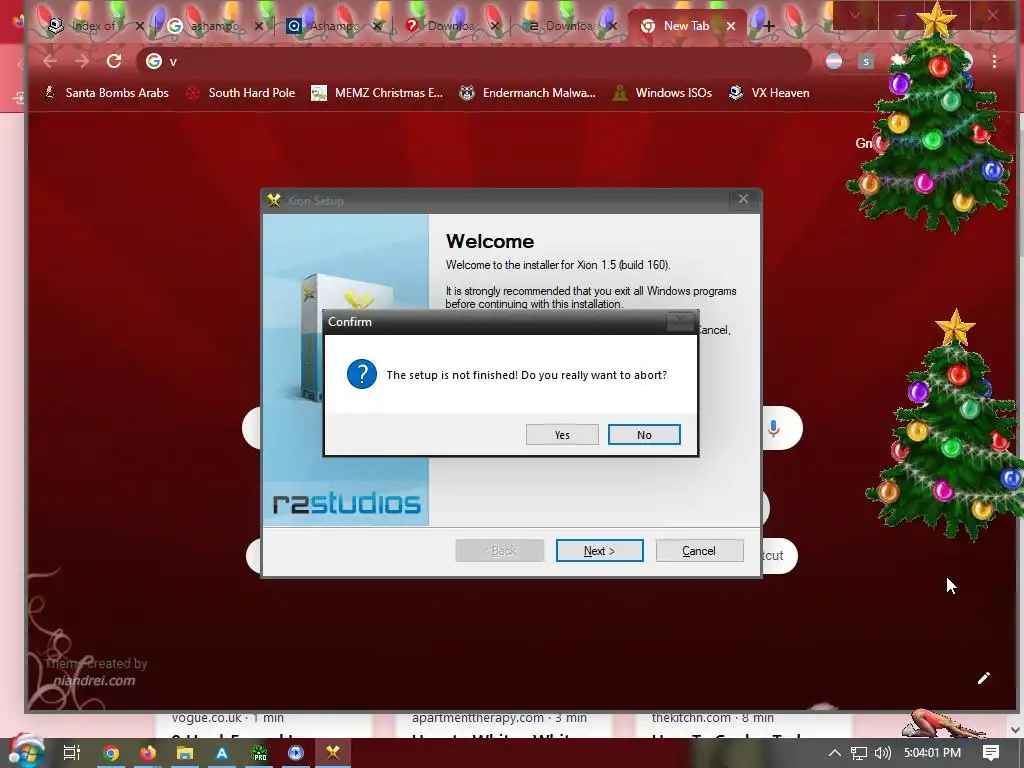Click the address bar showing 'v'
The image size is (1024, 768).
pyautogui.click(x=473, y=61)
